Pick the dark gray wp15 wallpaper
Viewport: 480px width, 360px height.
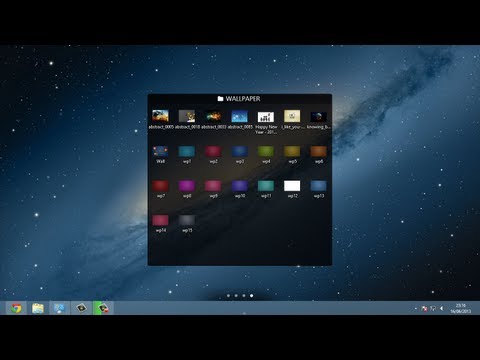tap(187, 220)
